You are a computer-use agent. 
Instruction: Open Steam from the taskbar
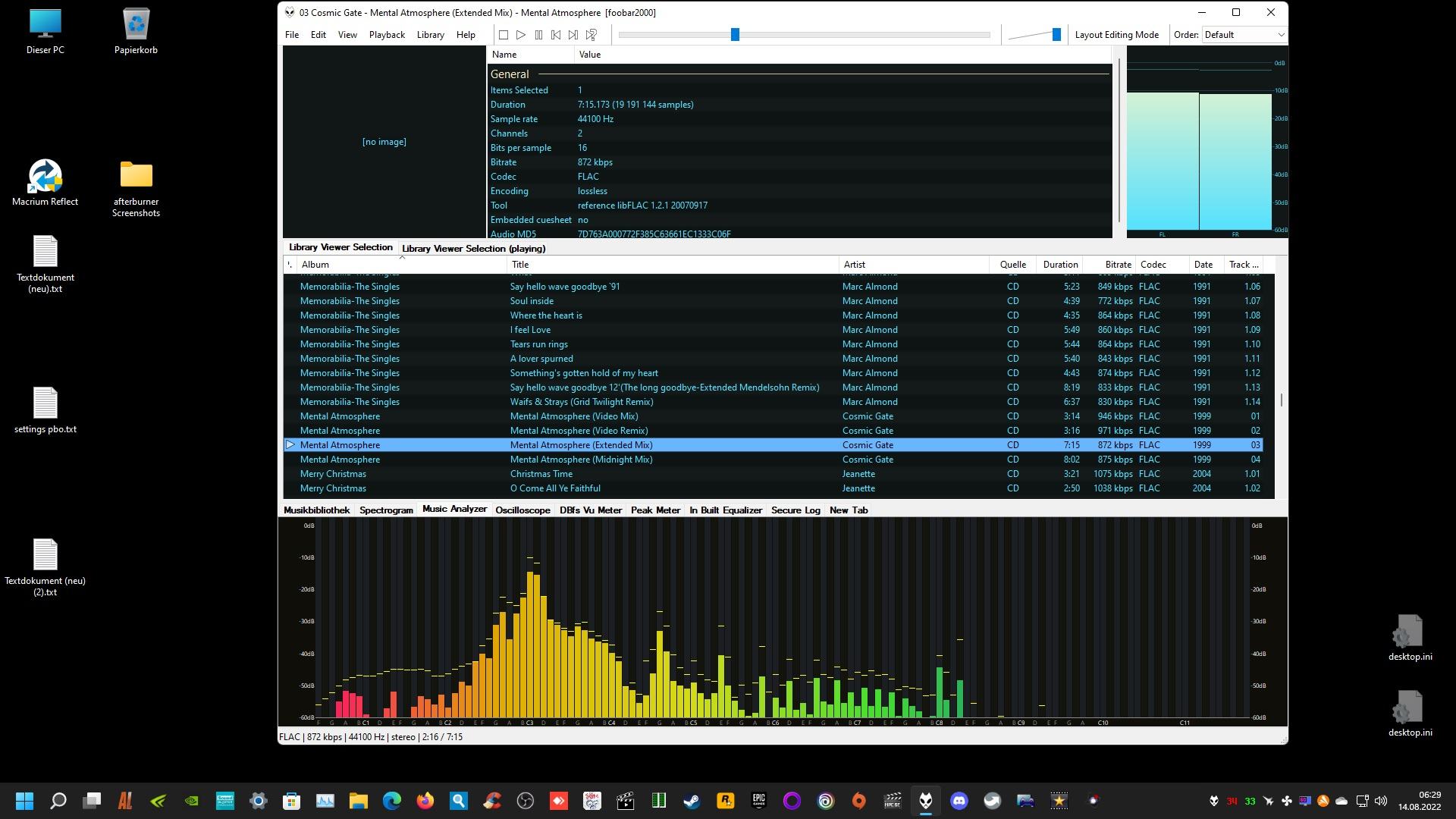click(692, 801)
